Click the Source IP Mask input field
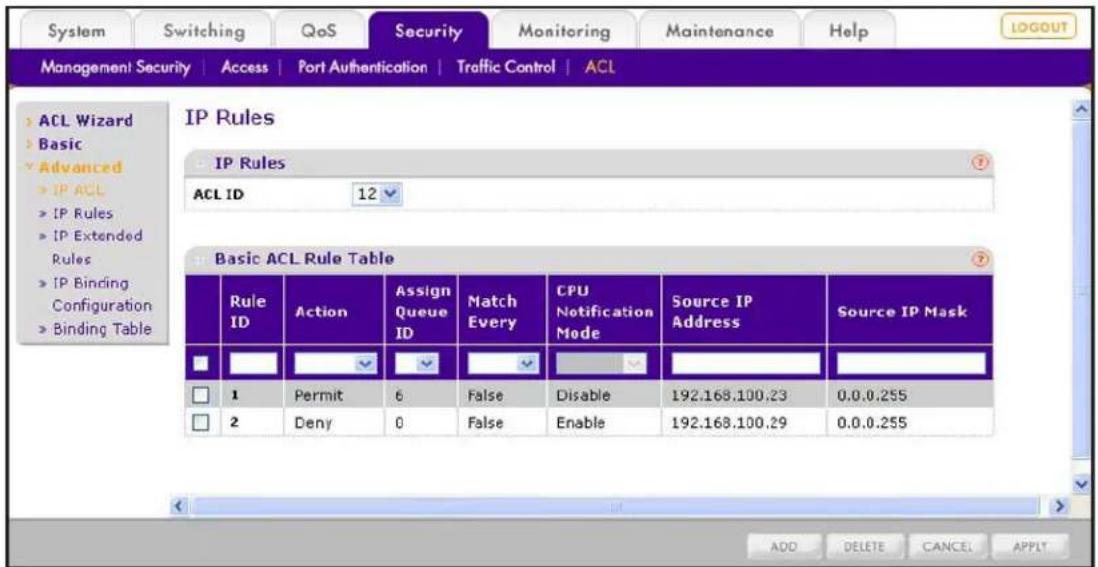The height and width of the screenshot is (567, 1098). pyautogui.click(x=911, y=363)
